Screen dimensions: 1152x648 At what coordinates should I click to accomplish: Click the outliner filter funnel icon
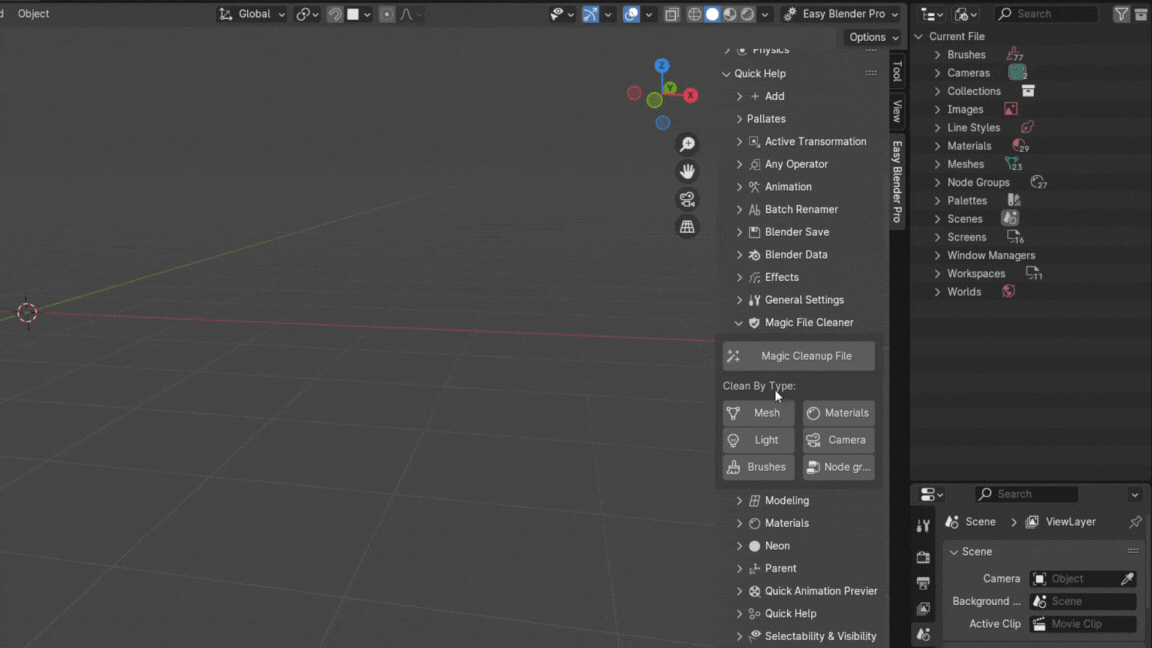[x=1121, y=14]
